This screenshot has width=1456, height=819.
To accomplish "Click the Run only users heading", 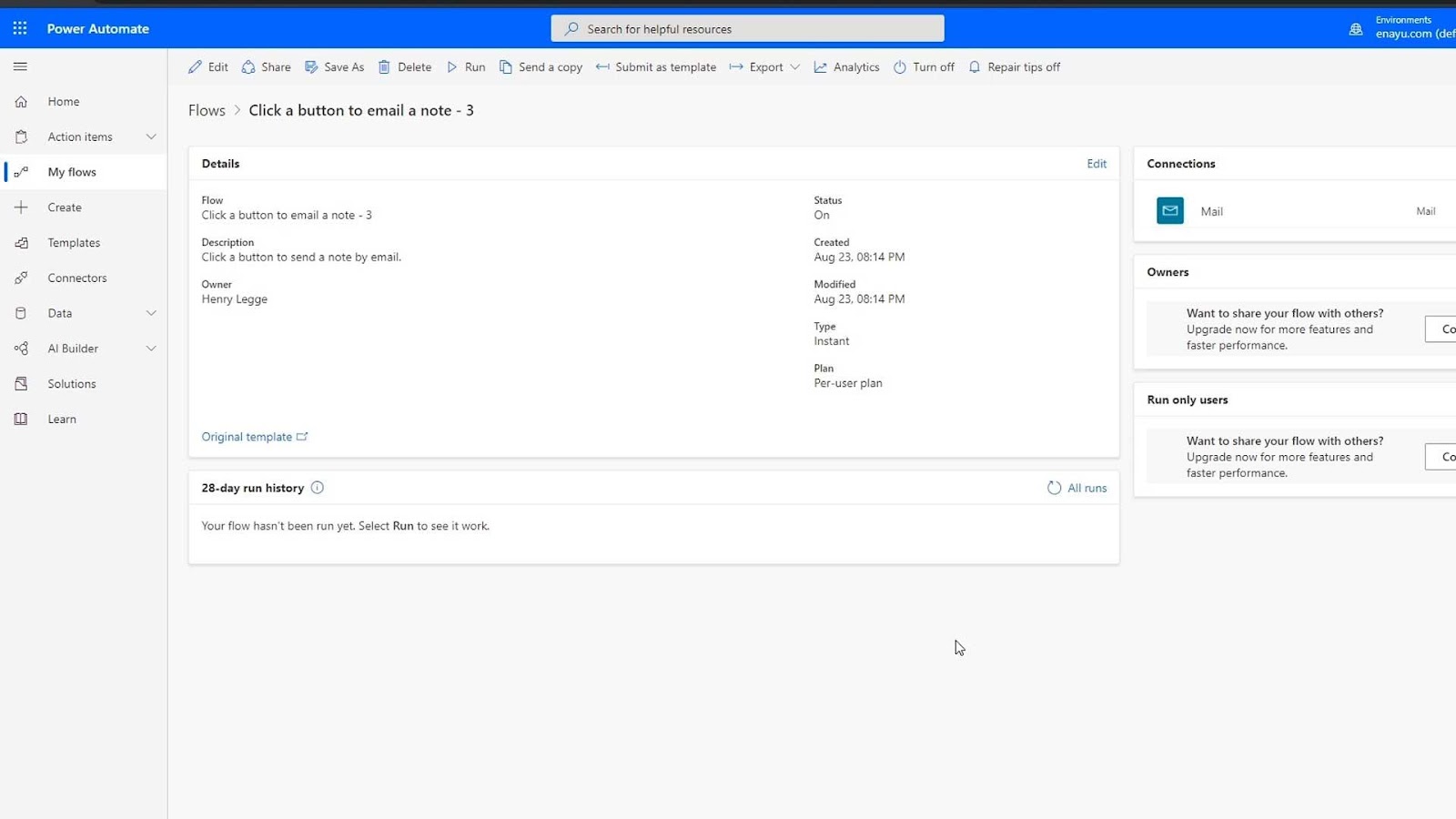I will [x=1188, y=399].
